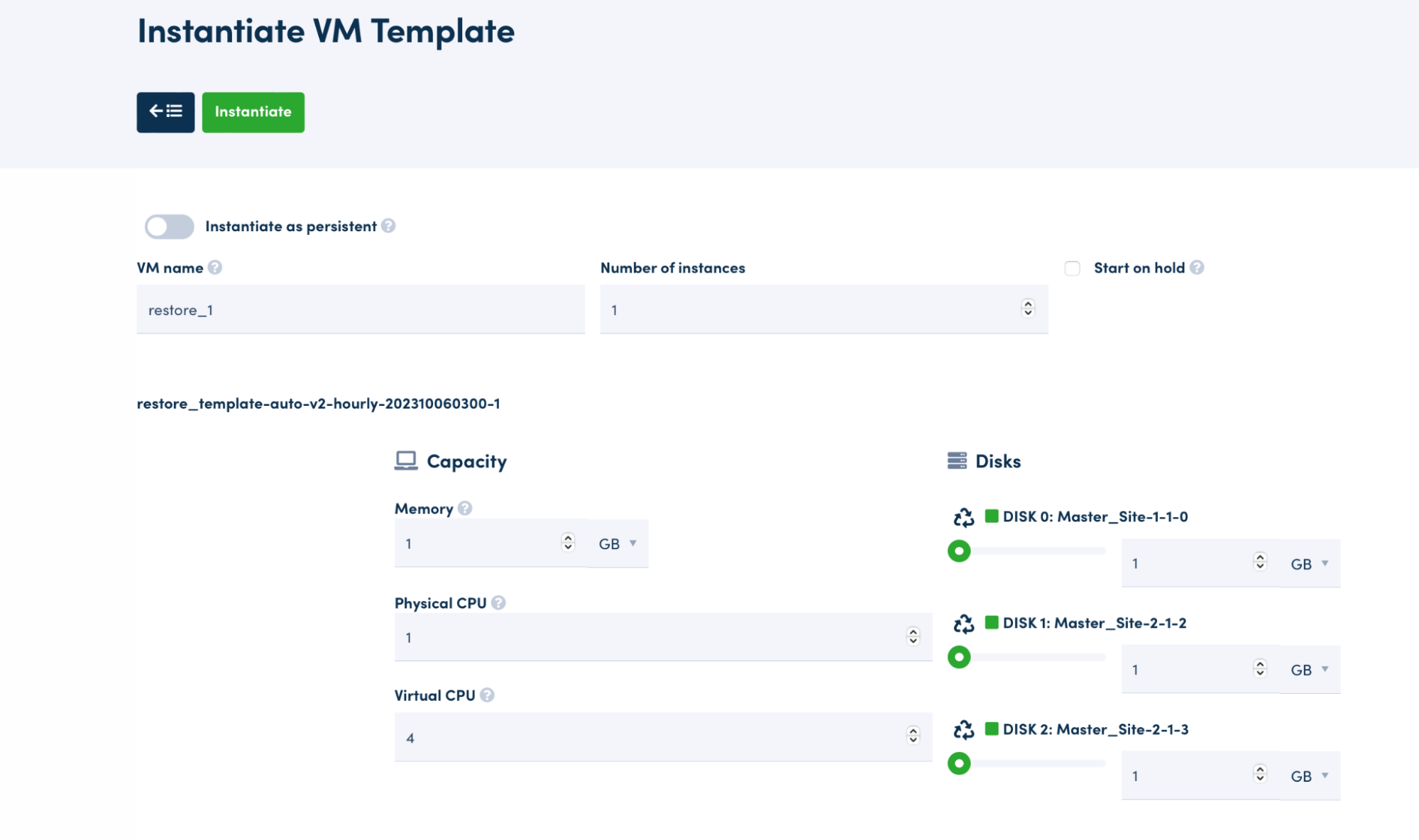Click recycle icon next to DISK 2

click(963, 729)
